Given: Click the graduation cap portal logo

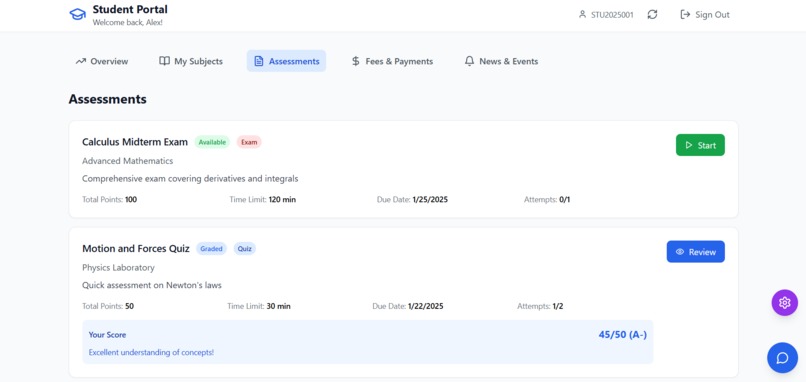Looking at the screenshot, I should [78, 14].
